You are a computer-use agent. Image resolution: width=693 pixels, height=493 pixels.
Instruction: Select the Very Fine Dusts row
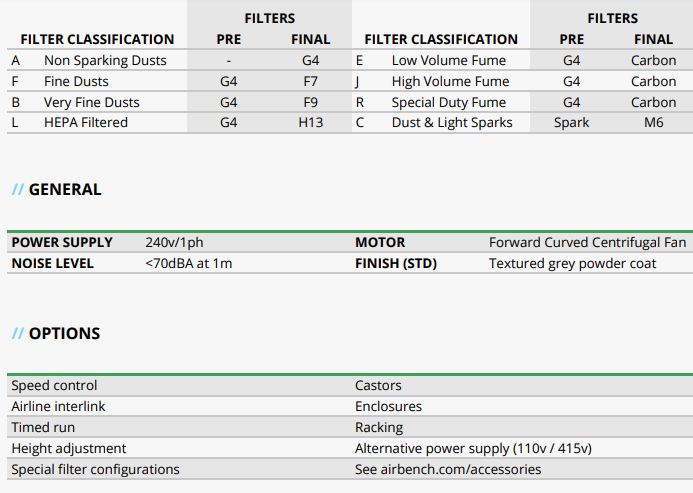coord(91,102)
